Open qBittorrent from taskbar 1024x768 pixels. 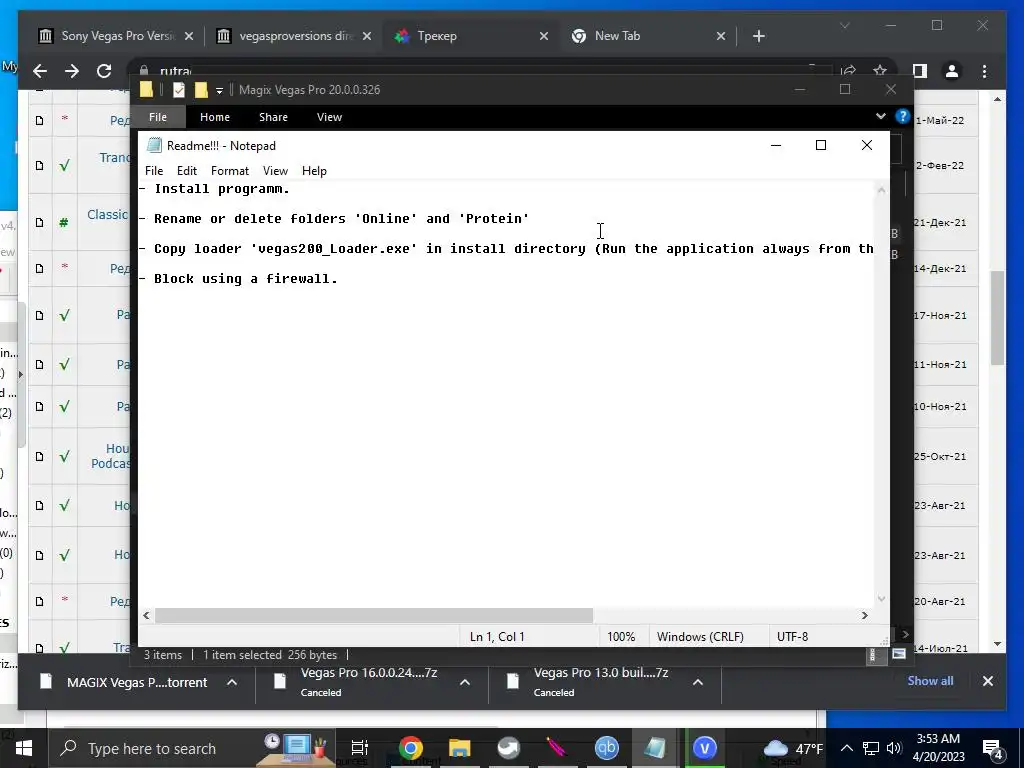coord(606,748)
